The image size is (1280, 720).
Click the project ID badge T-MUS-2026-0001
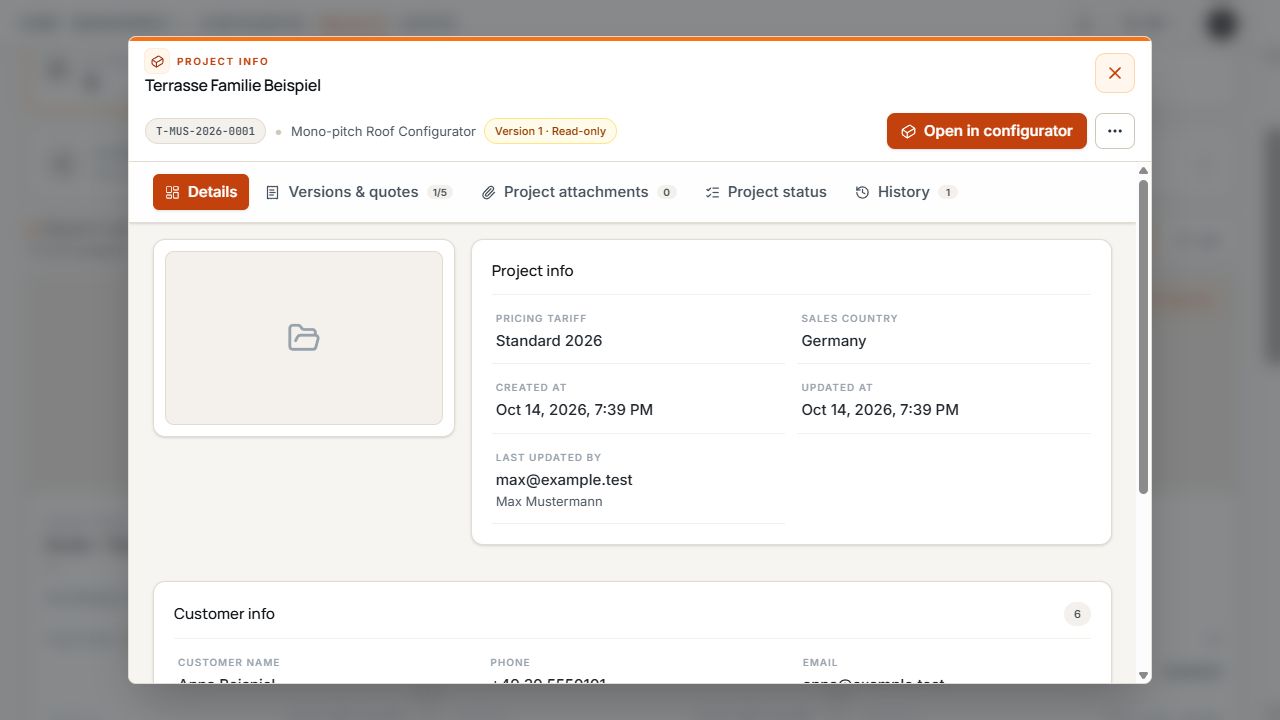205,131
